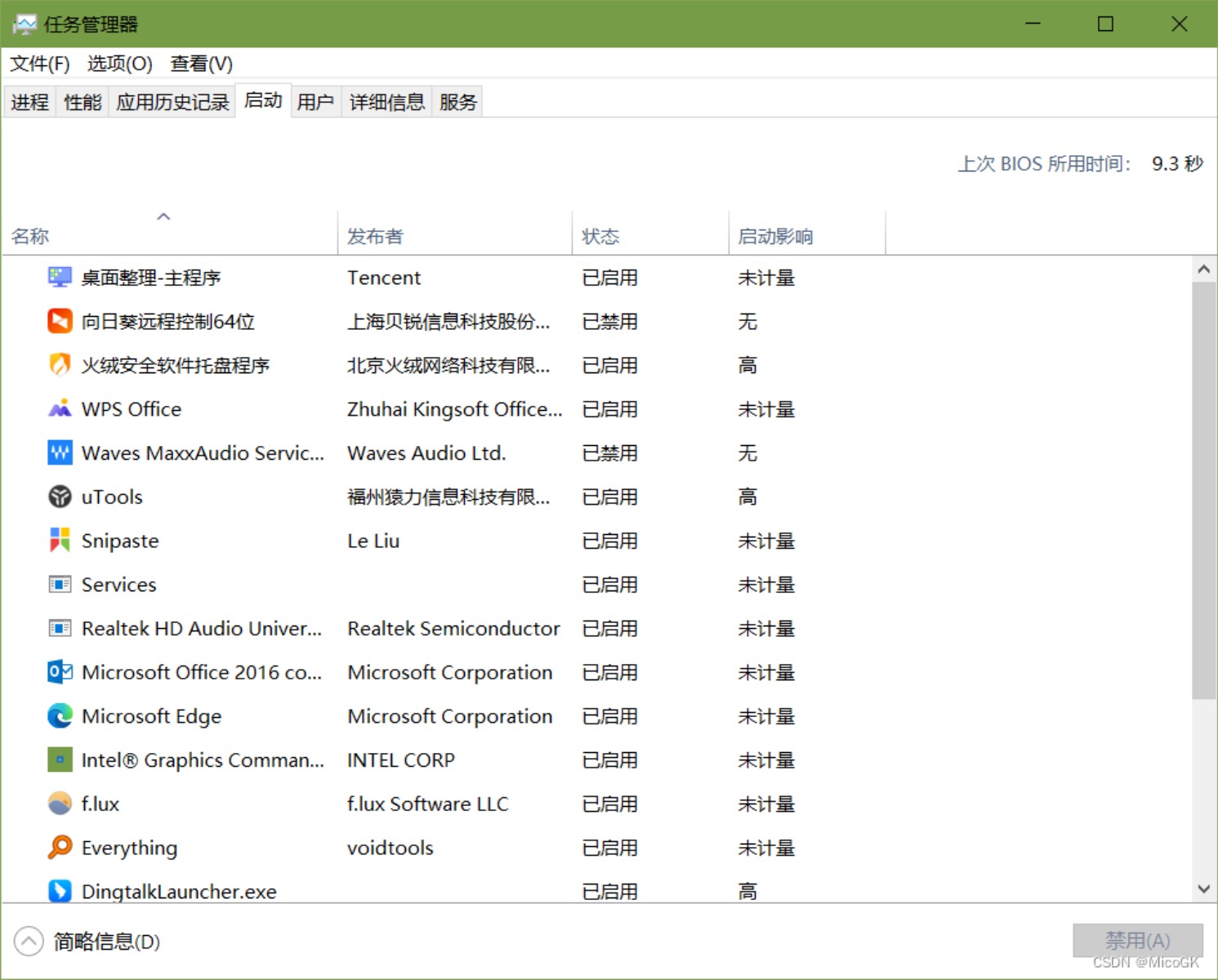Select the WPS Office row name

[132, 409]
